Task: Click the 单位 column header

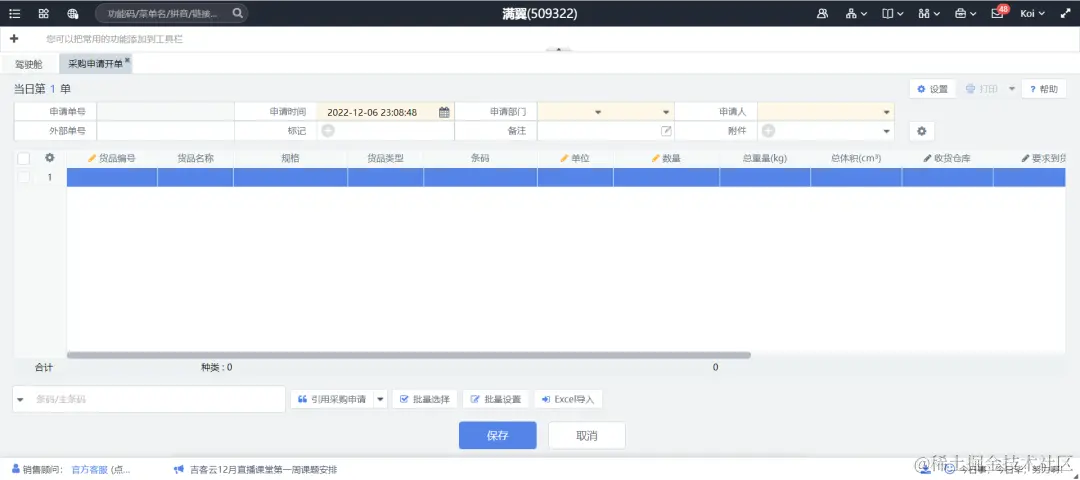Action: 575,158
